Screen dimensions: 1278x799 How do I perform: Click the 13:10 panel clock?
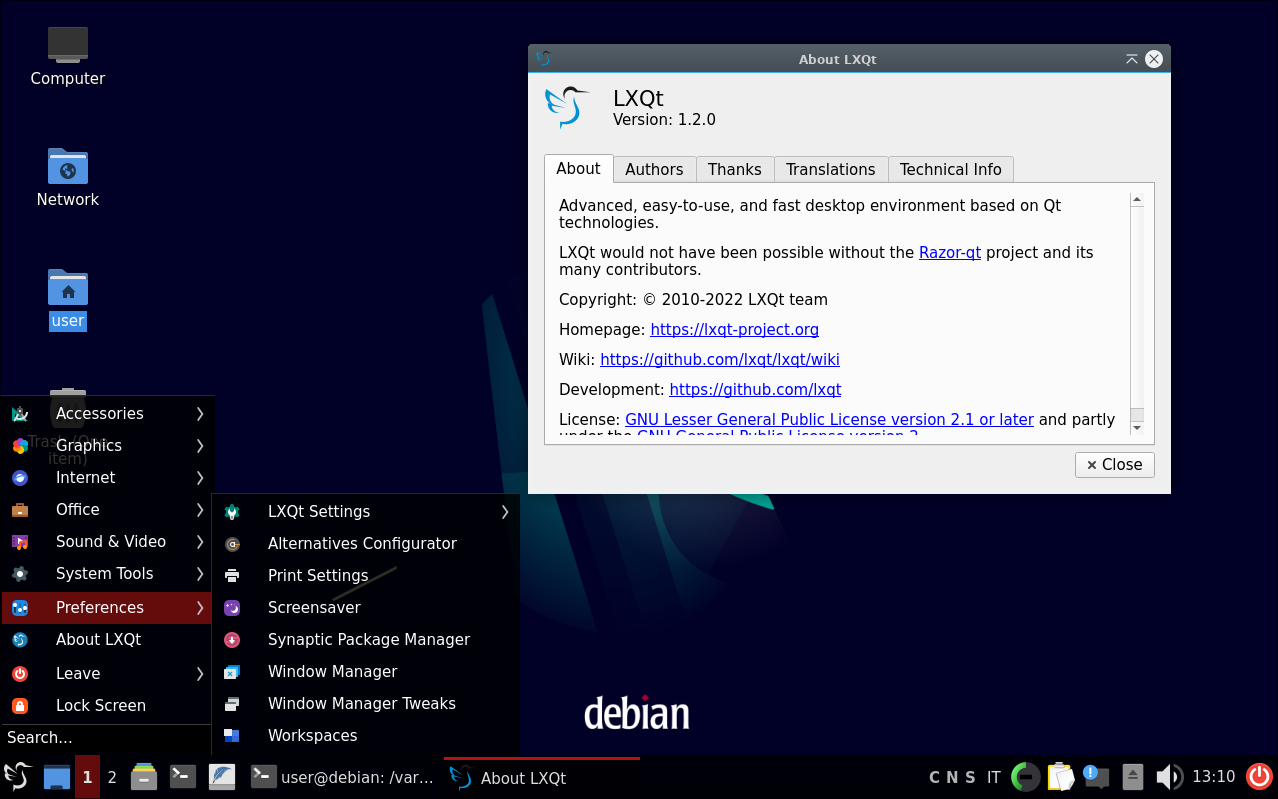coord(1214,777)
